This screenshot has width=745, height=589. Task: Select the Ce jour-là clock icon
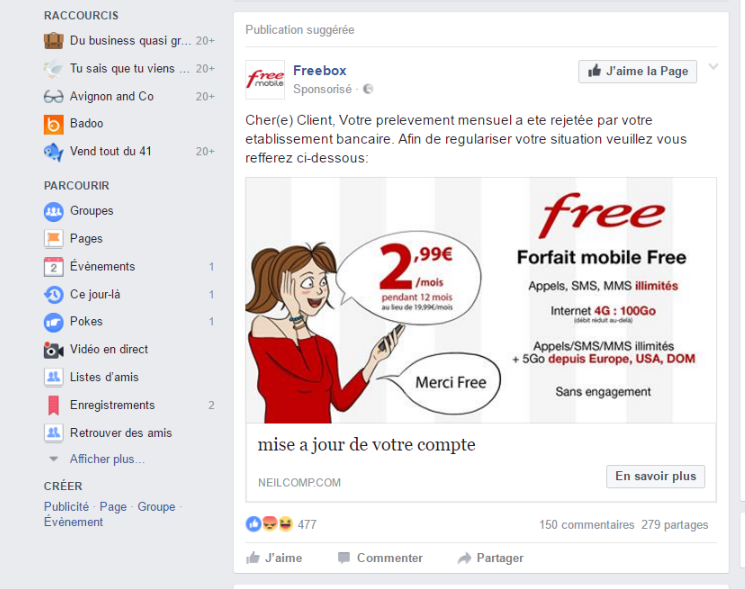54,294
